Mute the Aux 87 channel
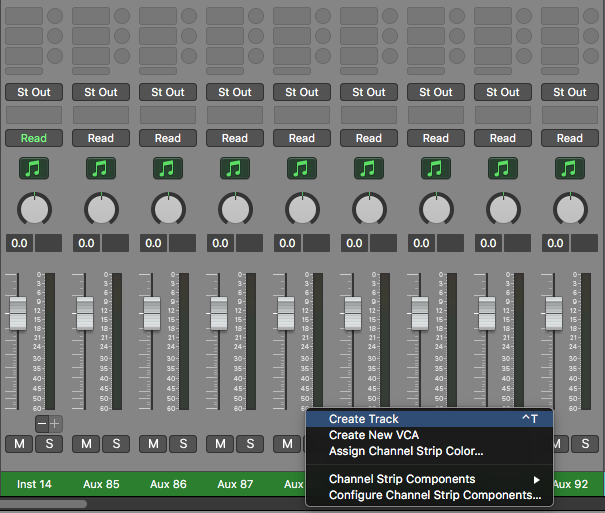The height and width of the screenshot is (513, 605). [220, 444]
